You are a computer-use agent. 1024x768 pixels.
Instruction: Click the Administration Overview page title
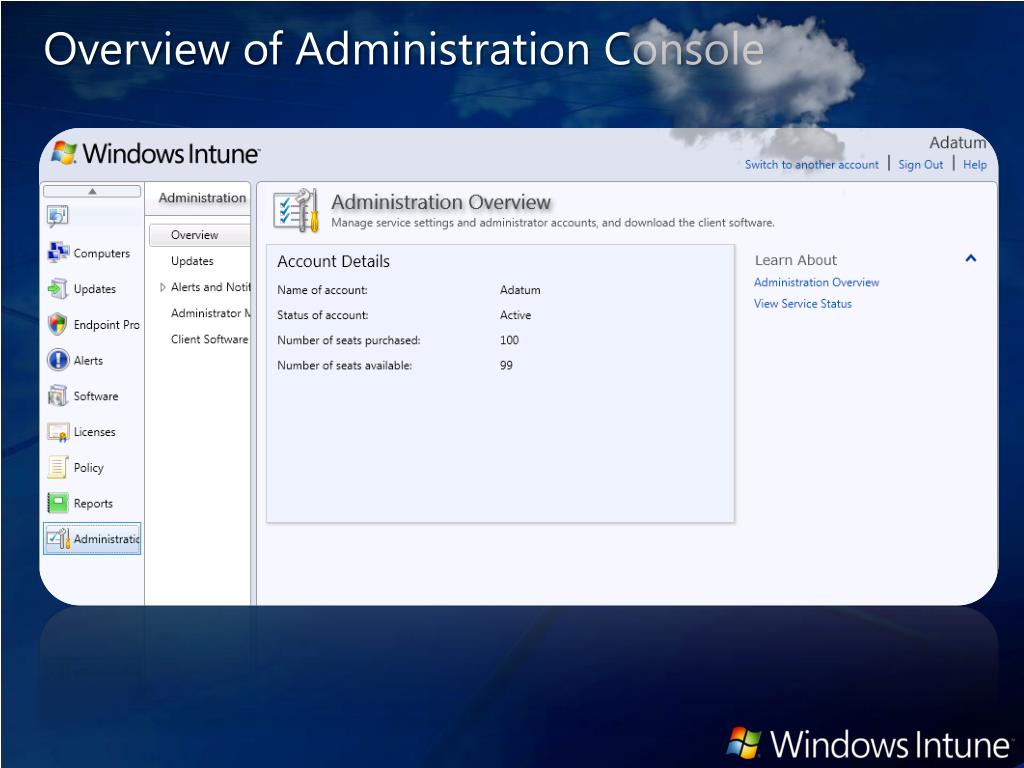pos(441,202)
